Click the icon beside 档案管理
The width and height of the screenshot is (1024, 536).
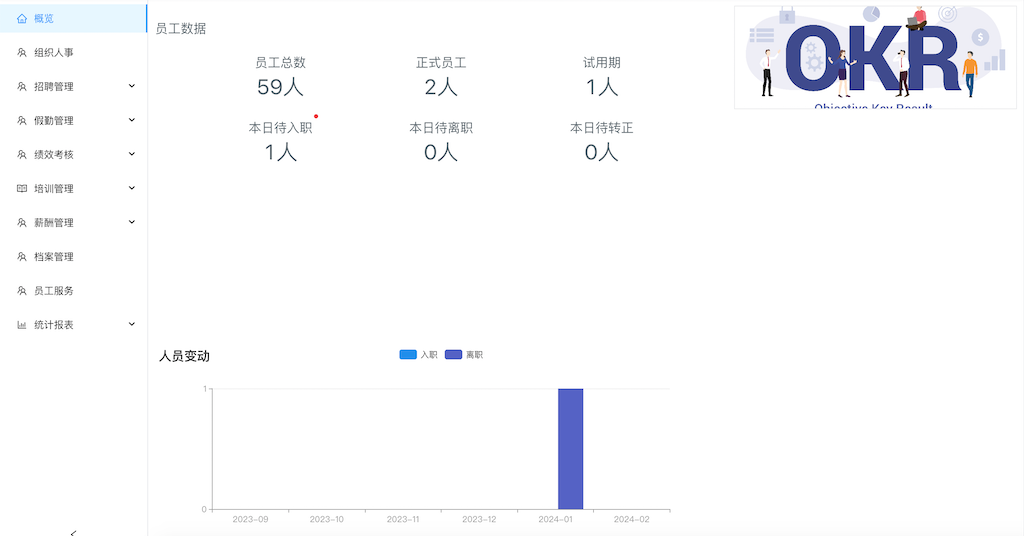(x=22, y=257)
